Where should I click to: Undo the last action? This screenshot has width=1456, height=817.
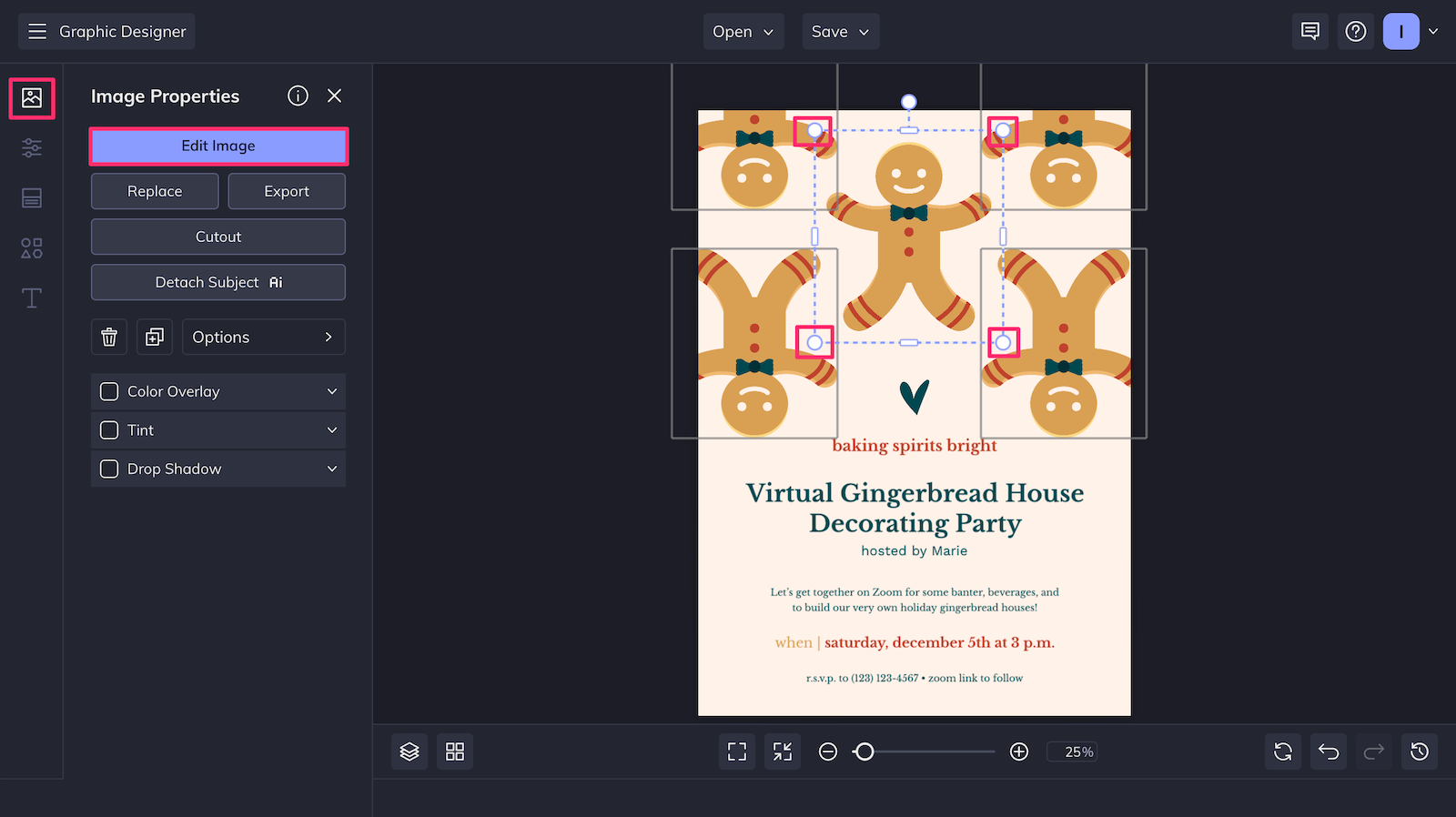click(1329, 751)
